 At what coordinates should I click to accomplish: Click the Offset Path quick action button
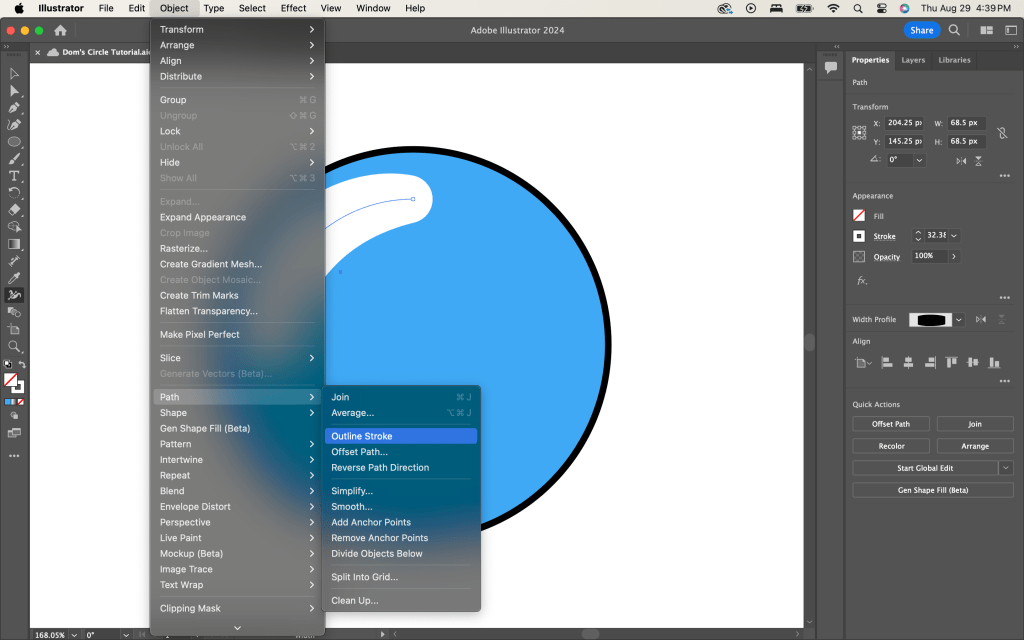891,424
